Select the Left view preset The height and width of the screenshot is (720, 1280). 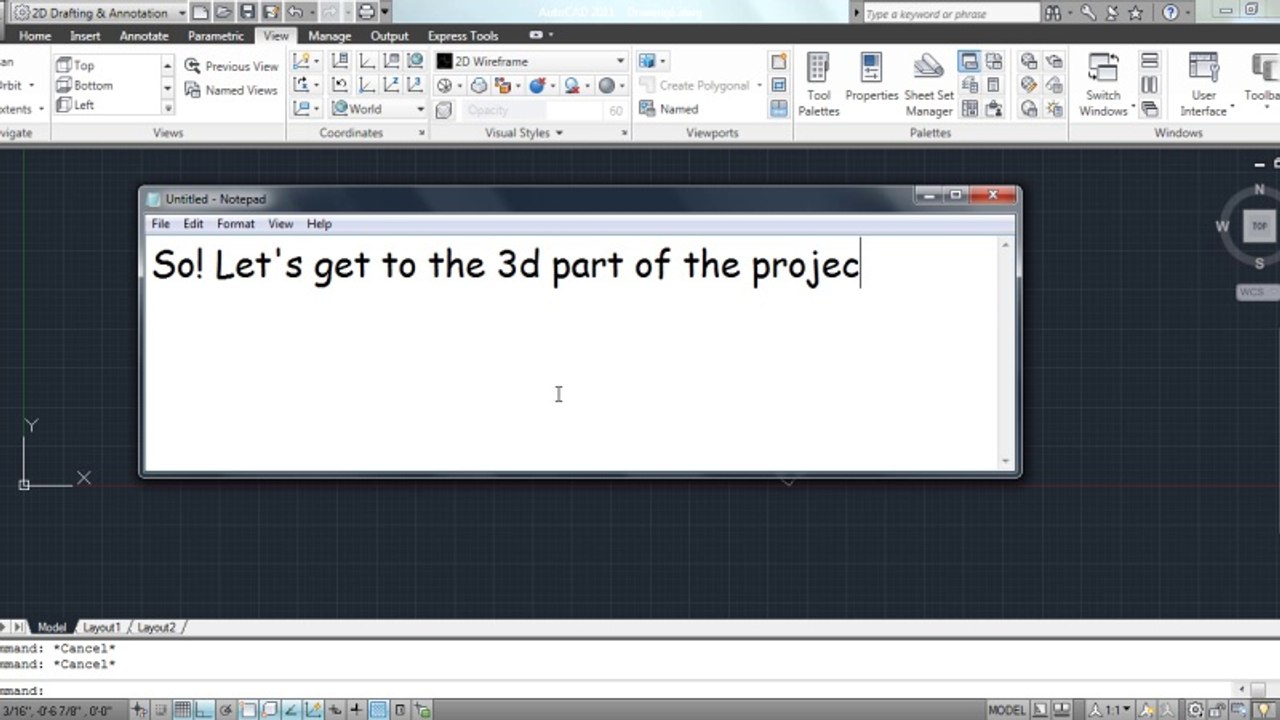[76, 105]
